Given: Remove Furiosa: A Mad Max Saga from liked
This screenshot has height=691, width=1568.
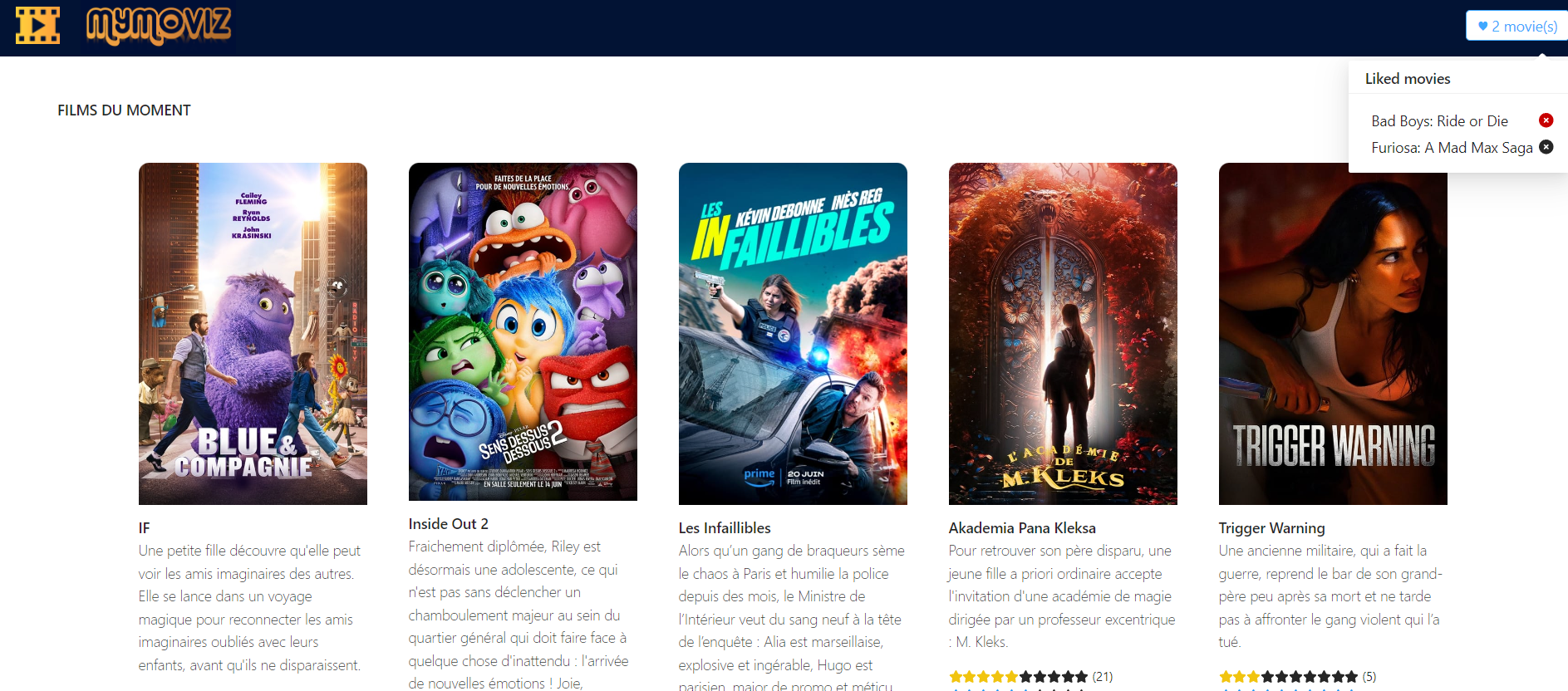Looking at the screenshot, I should (x=1546, y=147).
